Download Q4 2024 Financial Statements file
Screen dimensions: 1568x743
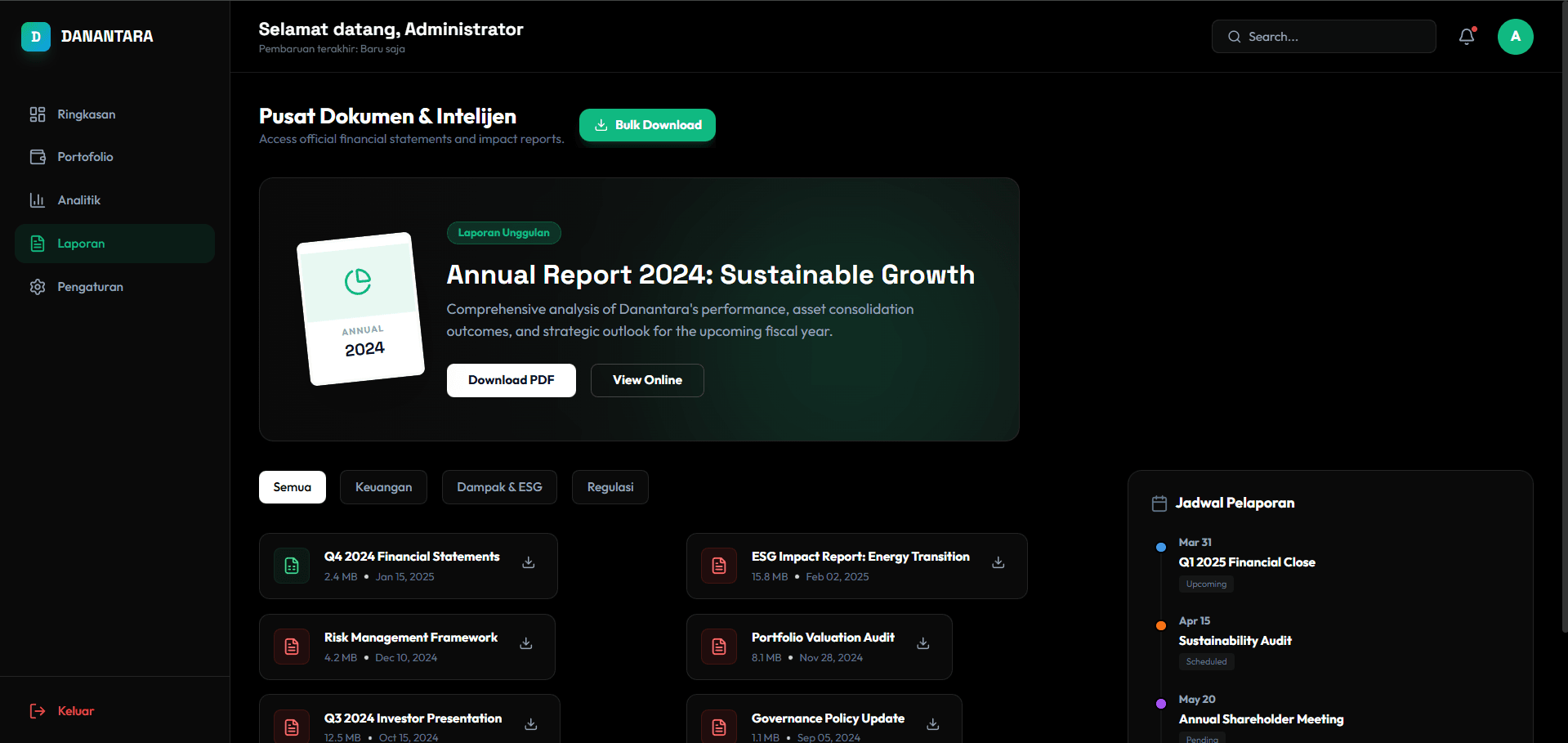point(529,562)
